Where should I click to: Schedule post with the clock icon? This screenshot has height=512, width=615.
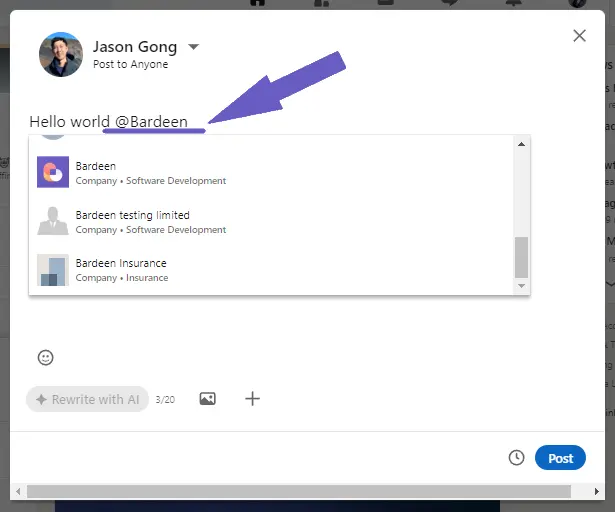tap(516, 457)
